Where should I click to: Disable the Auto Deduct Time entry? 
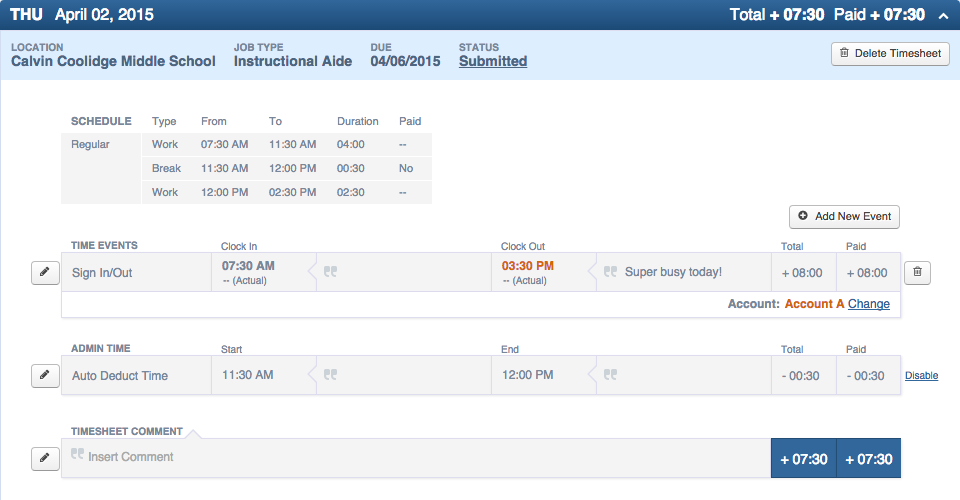[921, 376]
